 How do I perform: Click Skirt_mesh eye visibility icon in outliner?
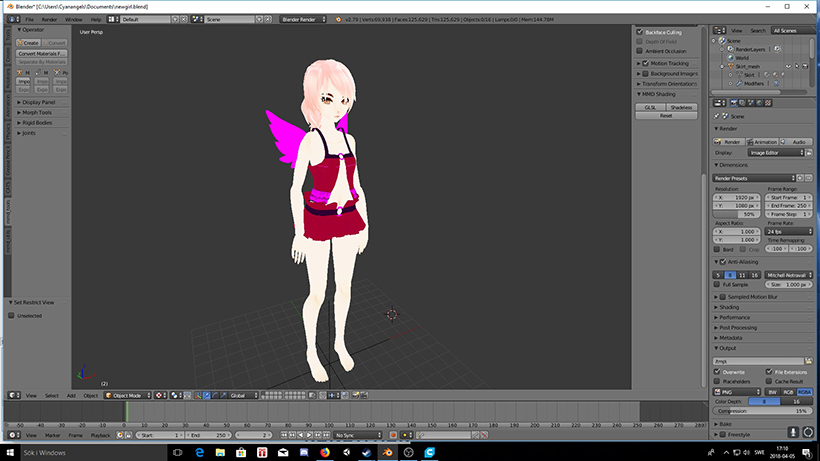(788, 66)
